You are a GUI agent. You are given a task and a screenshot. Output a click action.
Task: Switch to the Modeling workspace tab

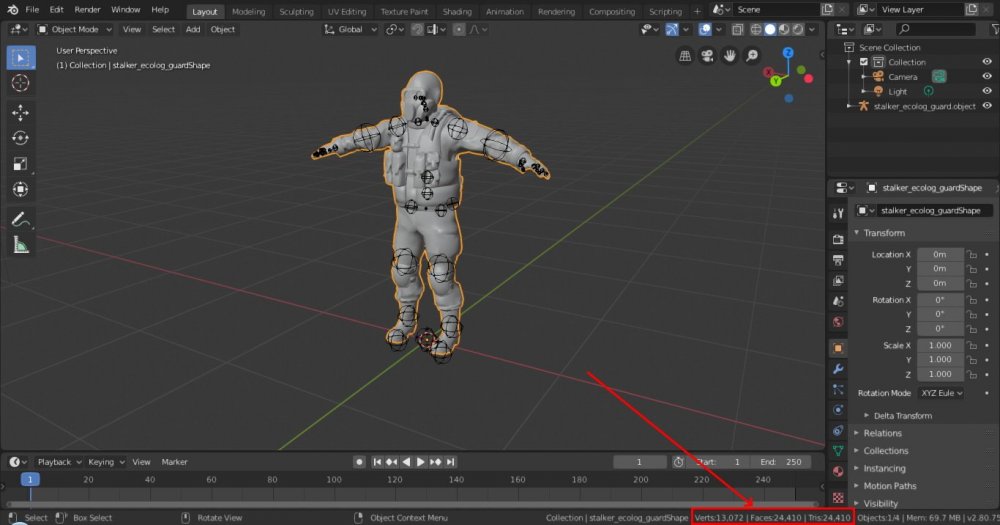click(x=248, y=11)
